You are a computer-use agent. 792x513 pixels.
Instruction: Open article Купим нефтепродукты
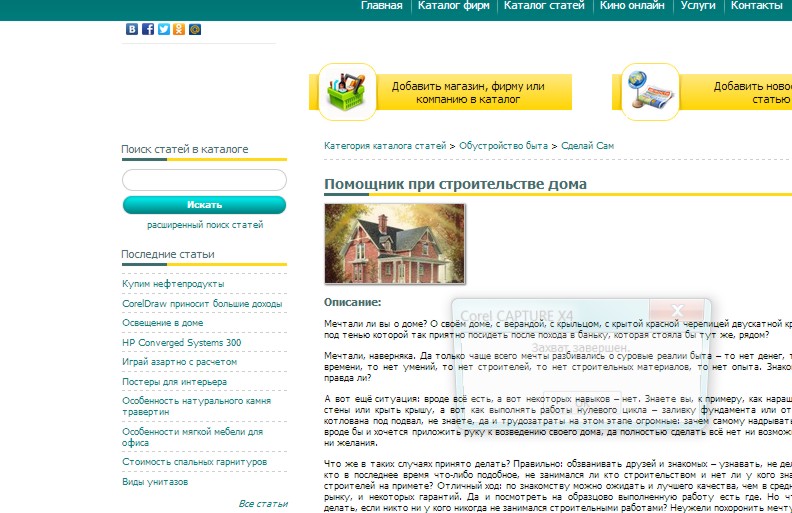click(x=173, y=284)
